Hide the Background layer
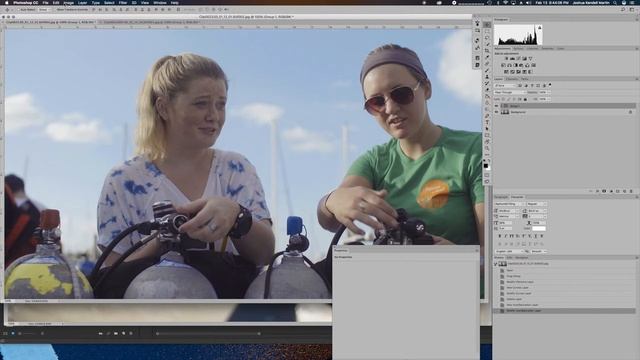 [x=496, y=112]
